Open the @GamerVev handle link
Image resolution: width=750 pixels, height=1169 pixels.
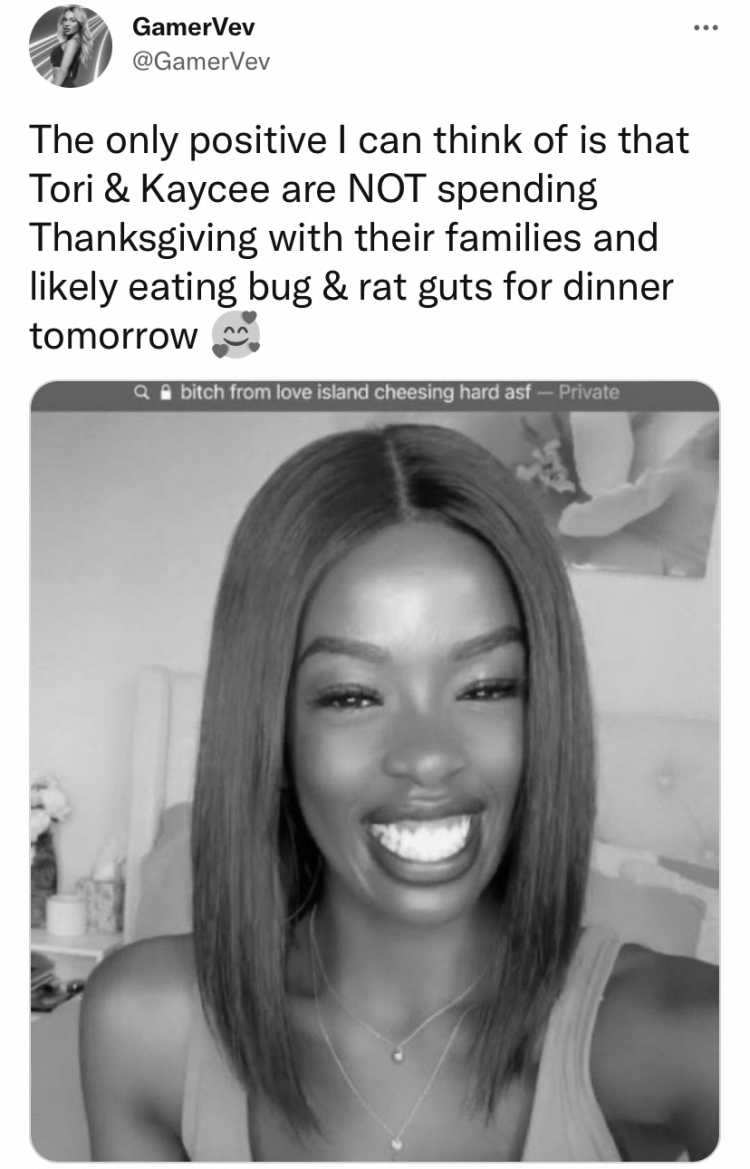pyautogui.click(x=201, y=61)
